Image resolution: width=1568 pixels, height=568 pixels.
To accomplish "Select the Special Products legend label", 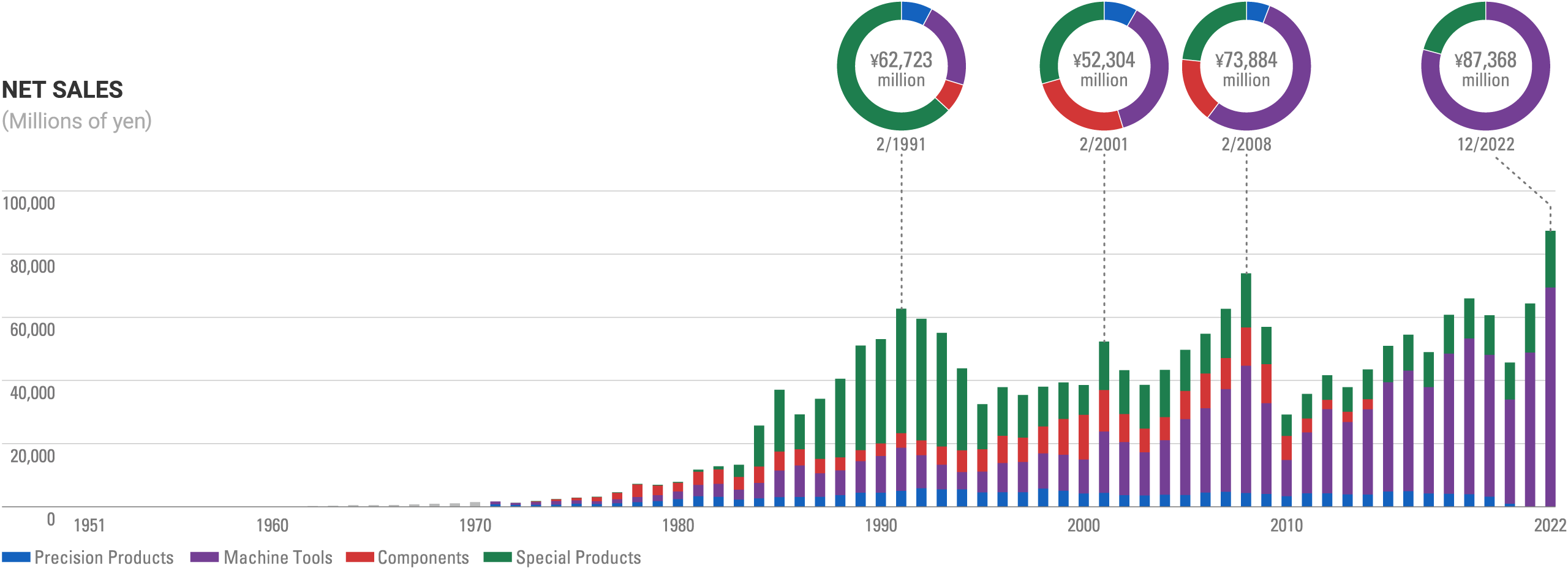I will click(578, 558).
